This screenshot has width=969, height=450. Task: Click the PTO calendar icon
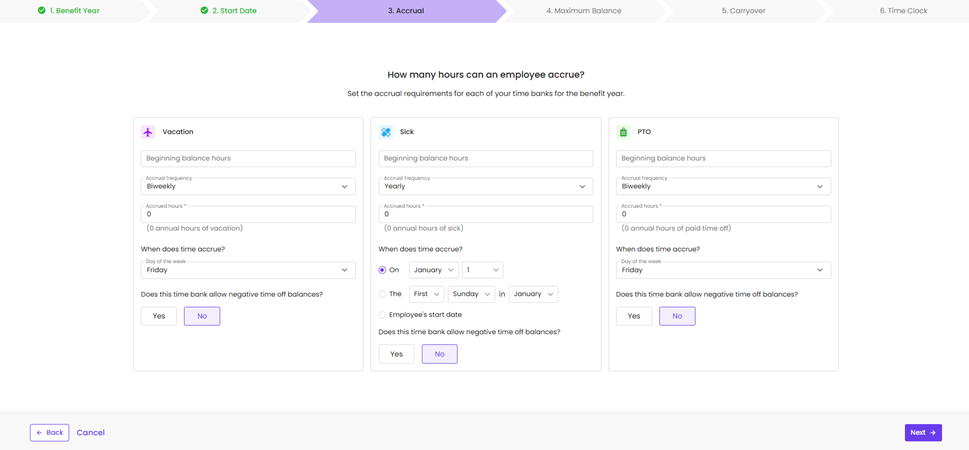tap(623, 132)
